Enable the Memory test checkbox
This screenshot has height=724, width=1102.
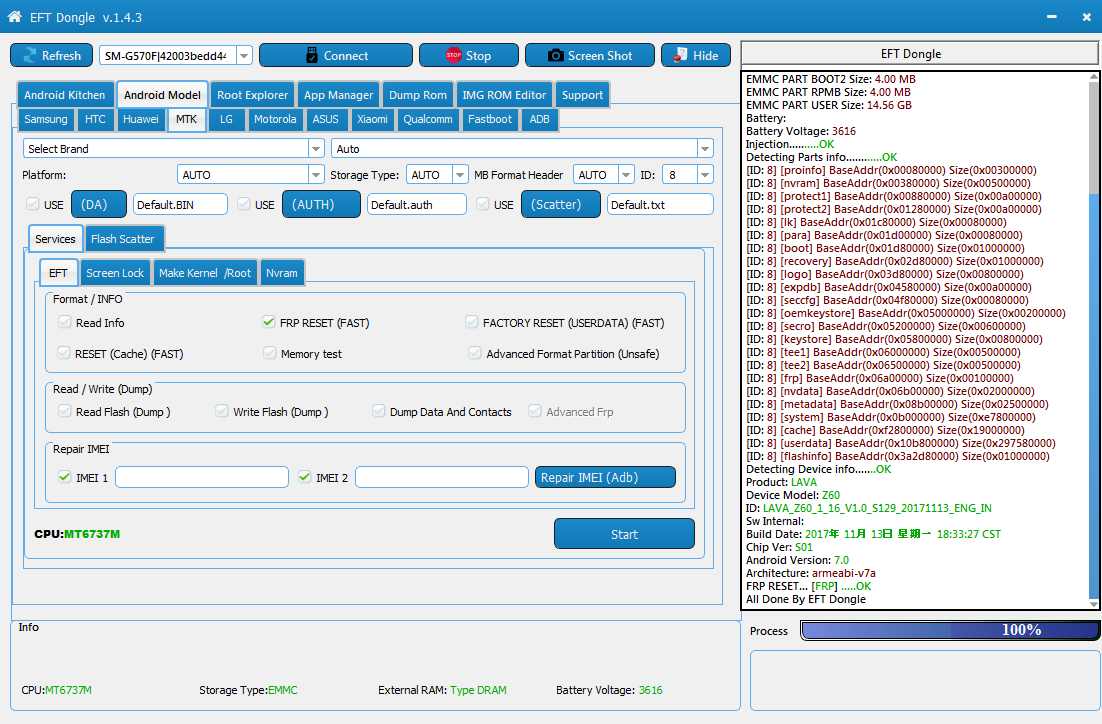coord(270,353)
